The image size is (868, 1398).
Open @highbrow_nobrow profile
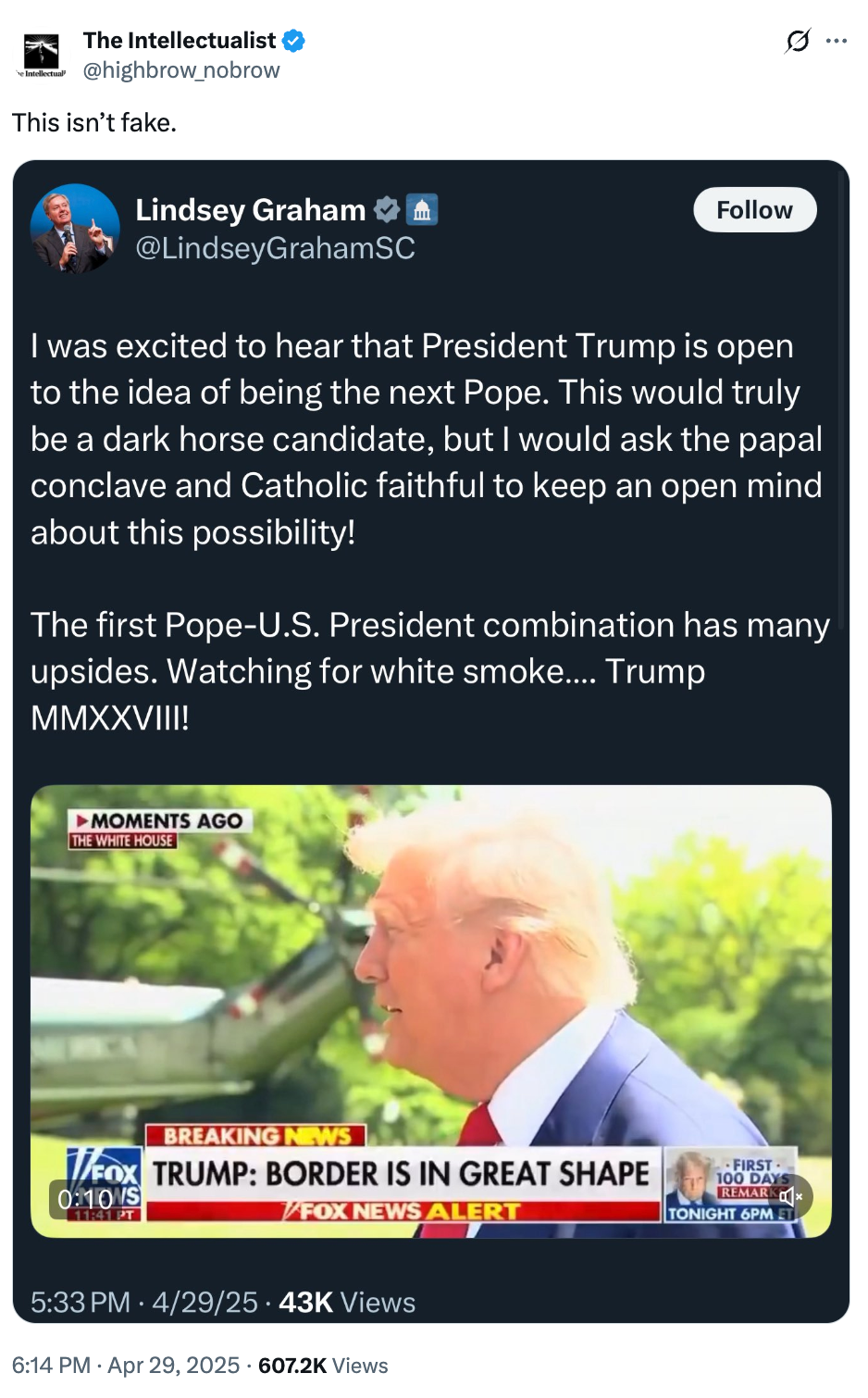(x=181, y=69)
